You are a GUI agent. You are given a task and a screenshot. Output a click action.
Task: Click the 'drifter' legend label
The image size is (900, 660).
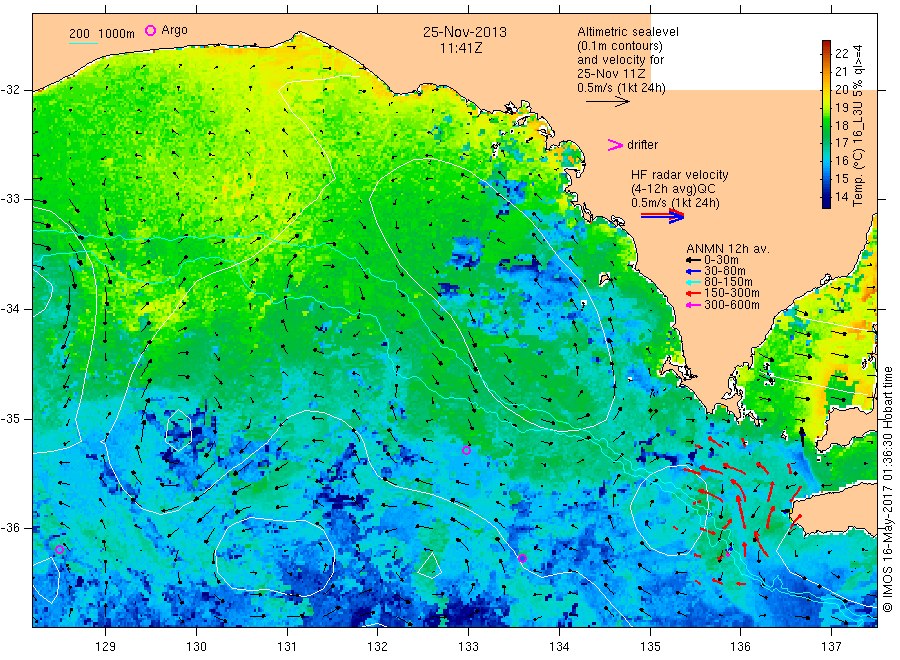(642, 145)
